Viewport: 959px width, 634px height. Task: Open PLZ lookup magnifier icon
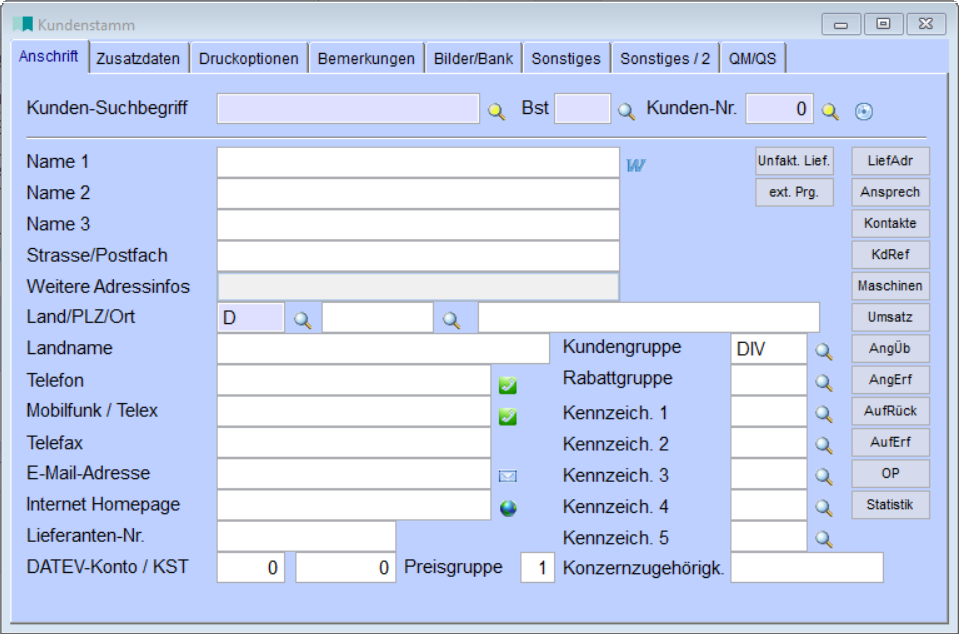point(452,320)
